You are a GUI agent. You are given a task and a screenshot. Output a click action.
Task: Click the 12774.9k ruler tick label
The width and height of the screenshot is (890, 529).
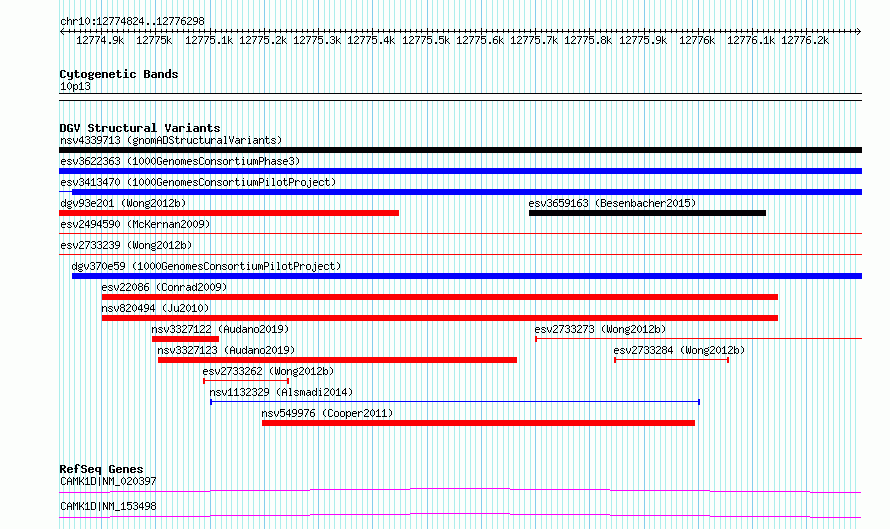click(x=100, y=40)
